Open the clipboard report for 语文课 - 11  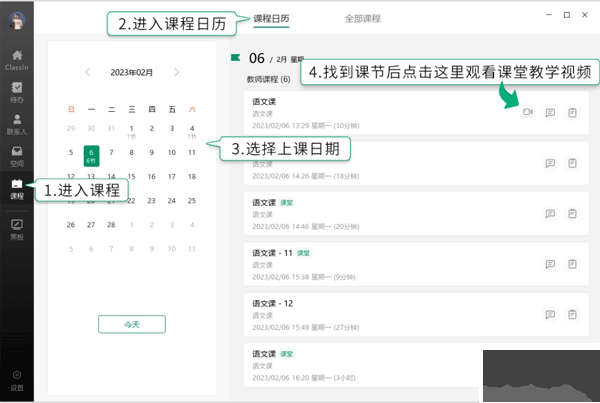click(x=572, y=264)
